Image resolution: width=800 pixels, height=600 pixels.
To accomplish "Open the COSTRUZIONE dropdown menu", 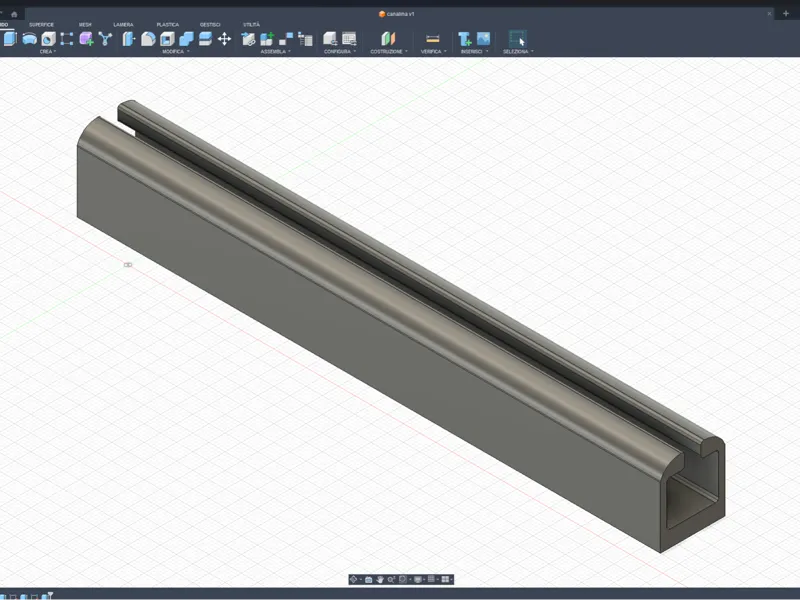I will click(x=389, y=52).
